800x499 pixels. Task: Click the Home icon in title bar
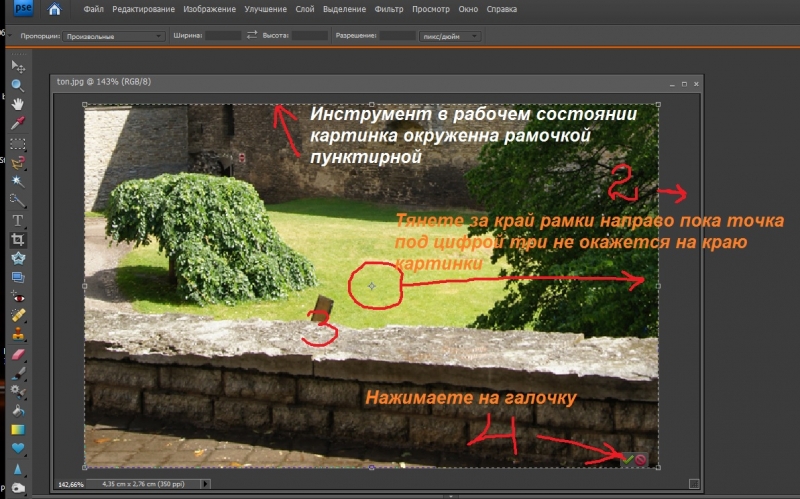[x=54, y=10]
